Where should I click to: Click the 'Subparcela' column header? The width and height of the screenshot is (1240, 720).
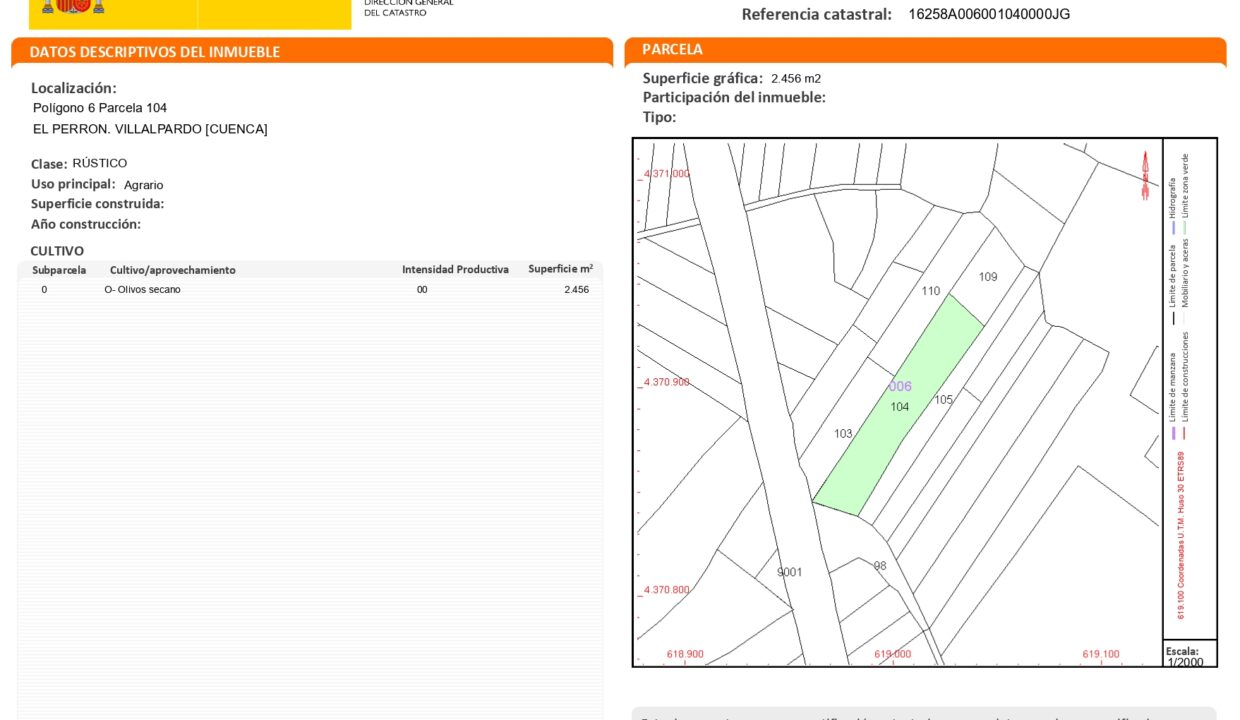coord(59,270)
